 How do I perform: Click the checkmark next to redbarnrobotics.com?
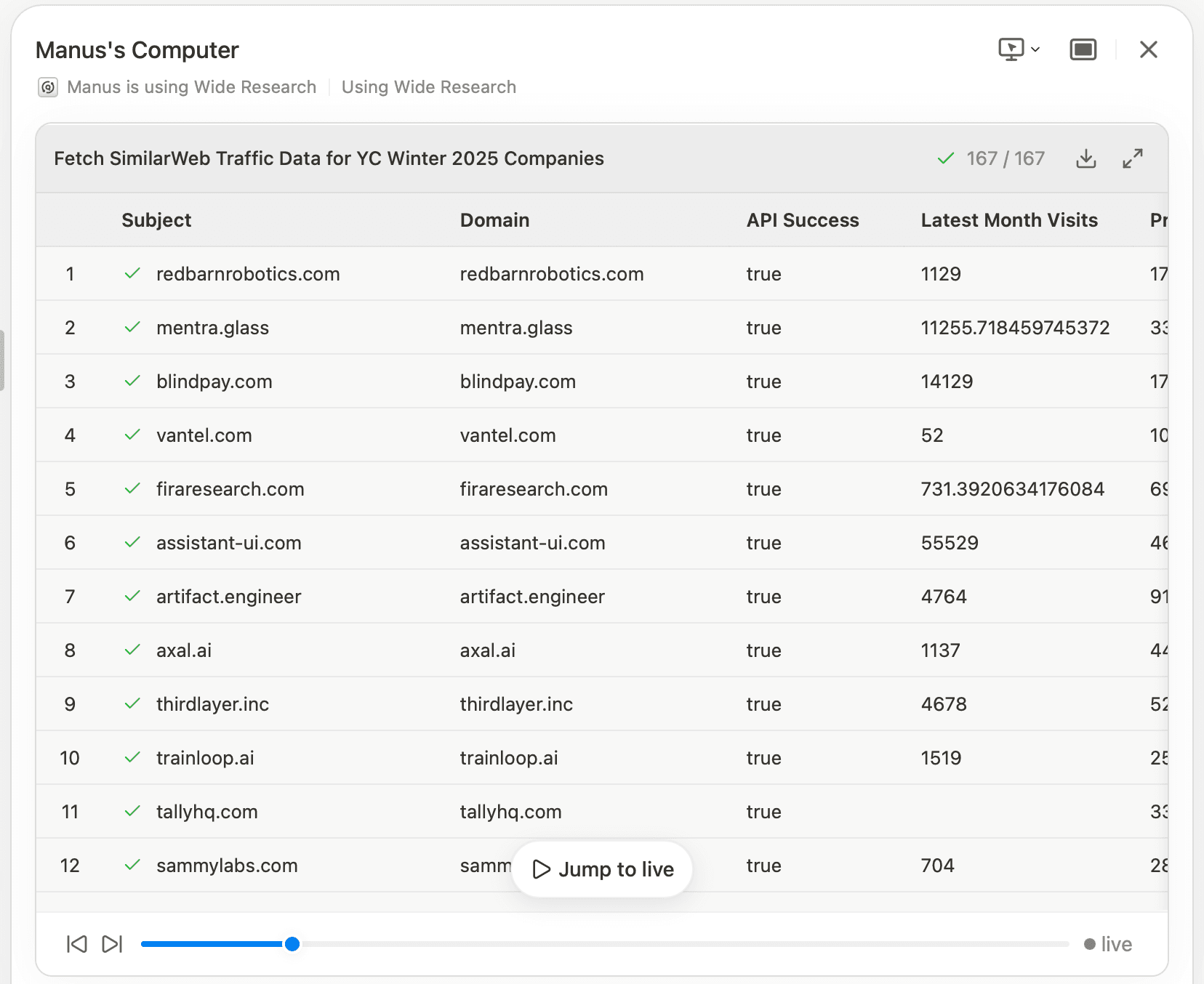(x=133, y=274)
